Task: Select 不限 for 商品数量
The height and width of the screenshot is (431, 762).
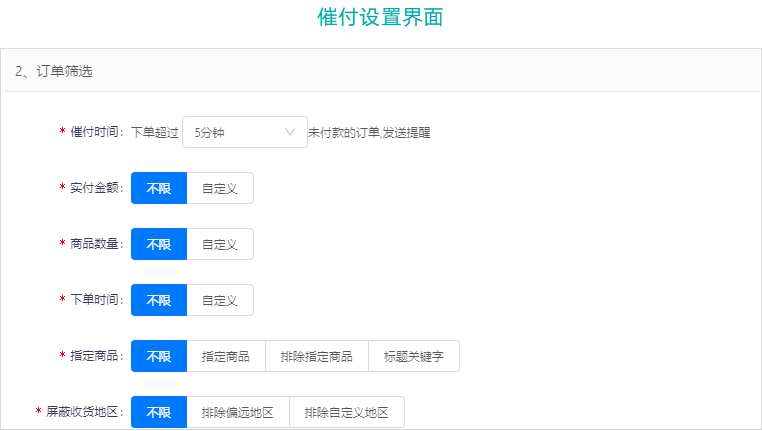Action: (x=159, y=244)
